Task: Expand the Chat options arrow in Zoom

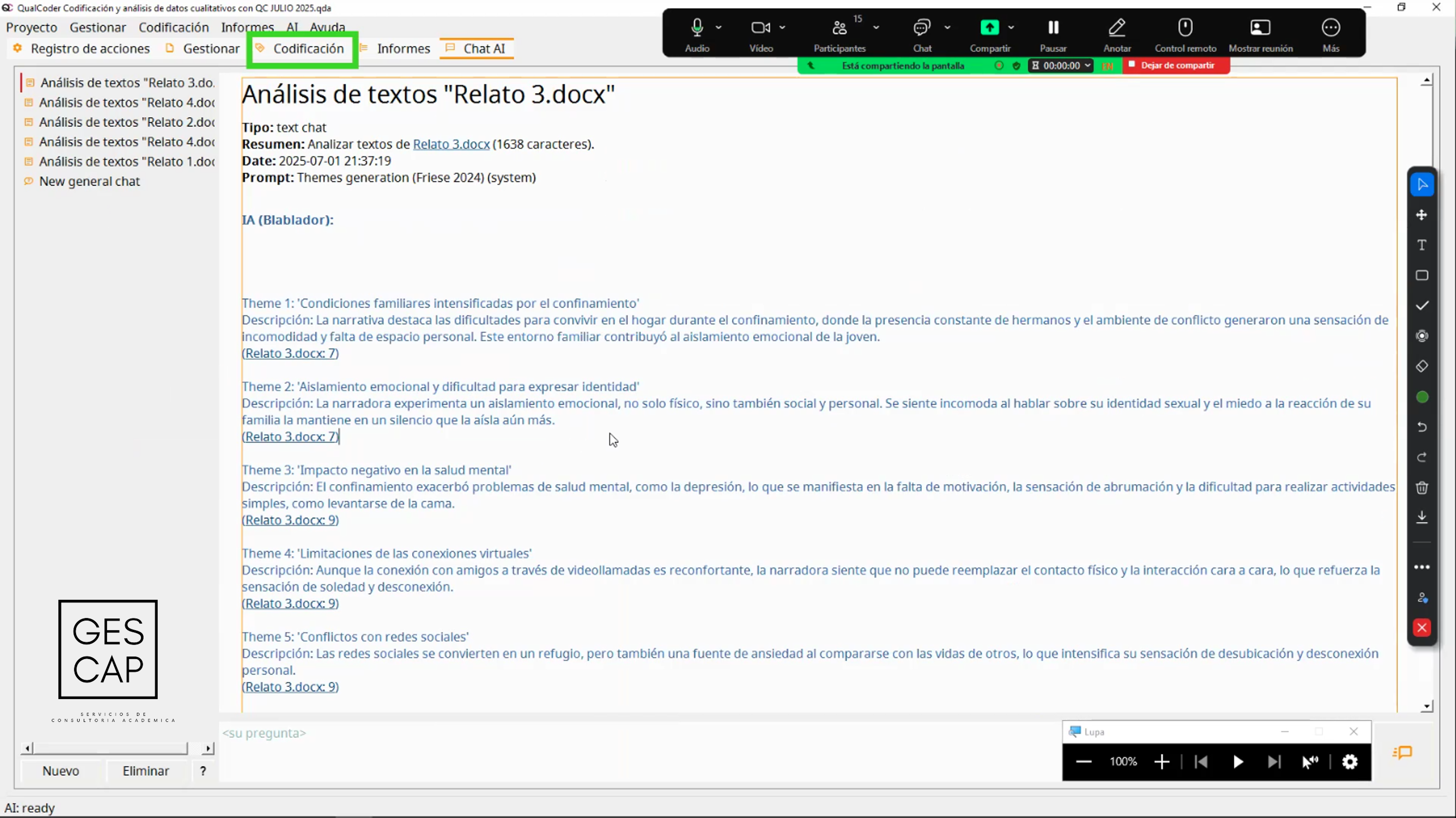Action: (947, 27)
